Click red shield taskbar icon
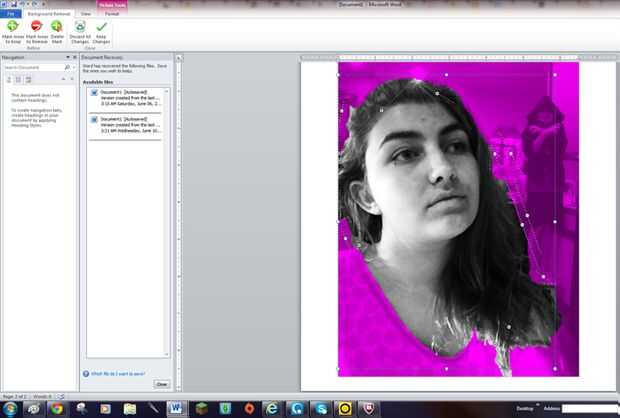620x418 pixels. click(369, 409)
